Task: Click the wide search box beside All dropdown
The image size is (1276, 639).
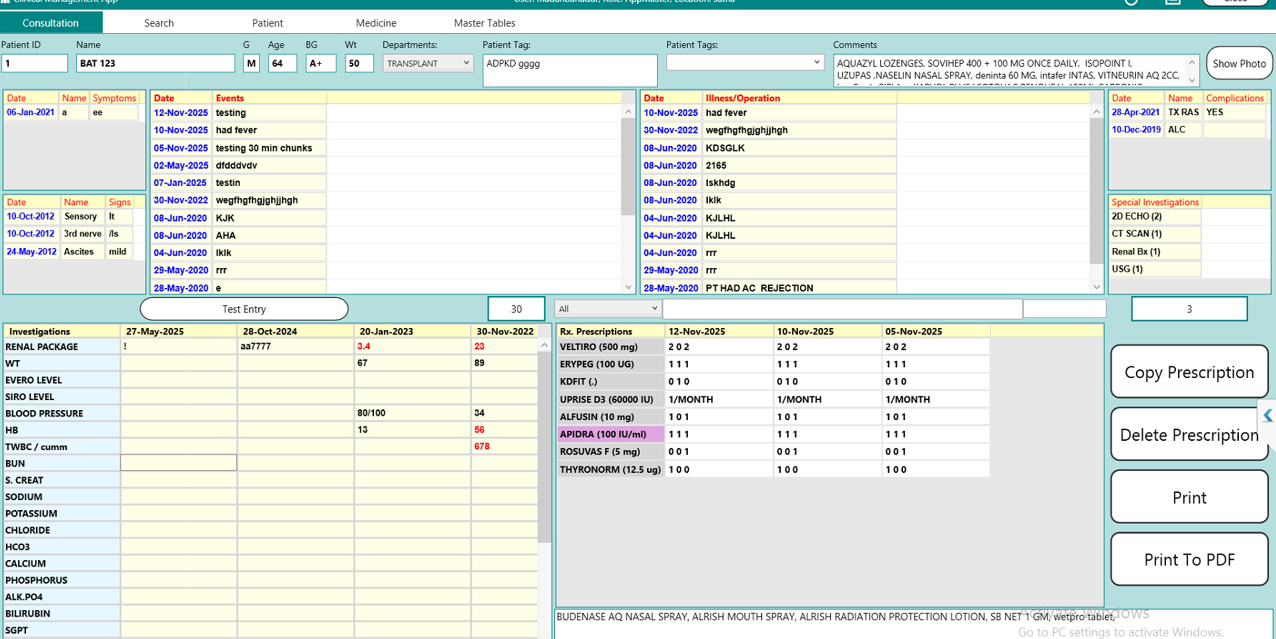Action: 842,309
